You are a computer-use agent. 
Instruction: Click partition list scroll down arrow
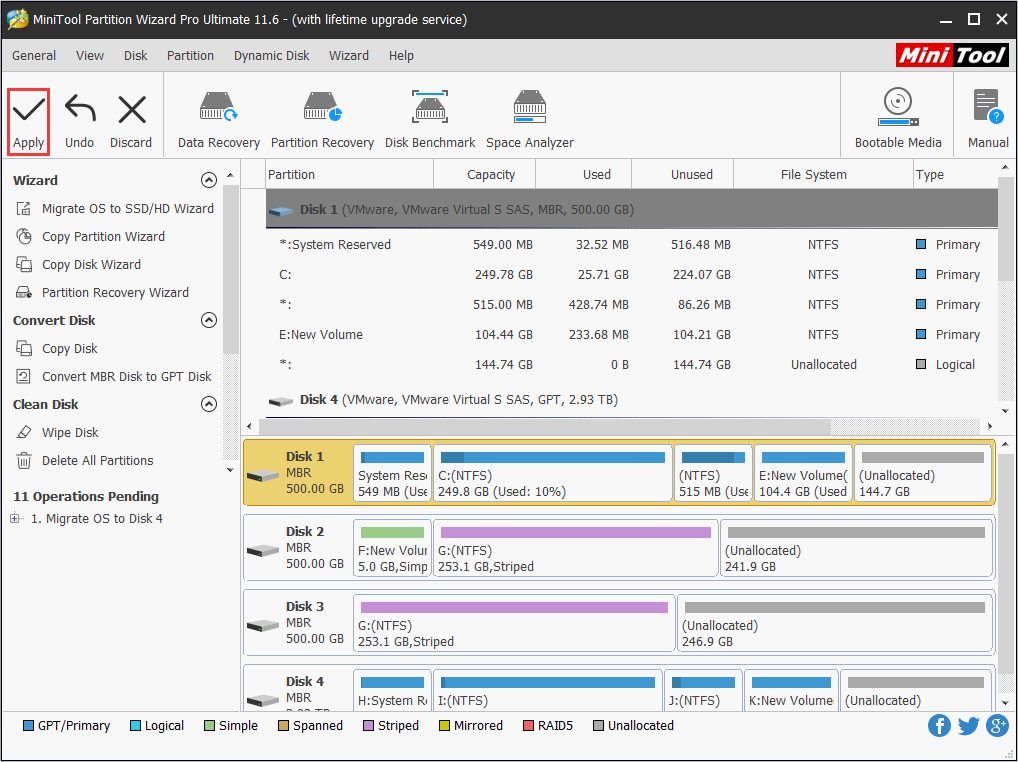(x=1005, y=410)
